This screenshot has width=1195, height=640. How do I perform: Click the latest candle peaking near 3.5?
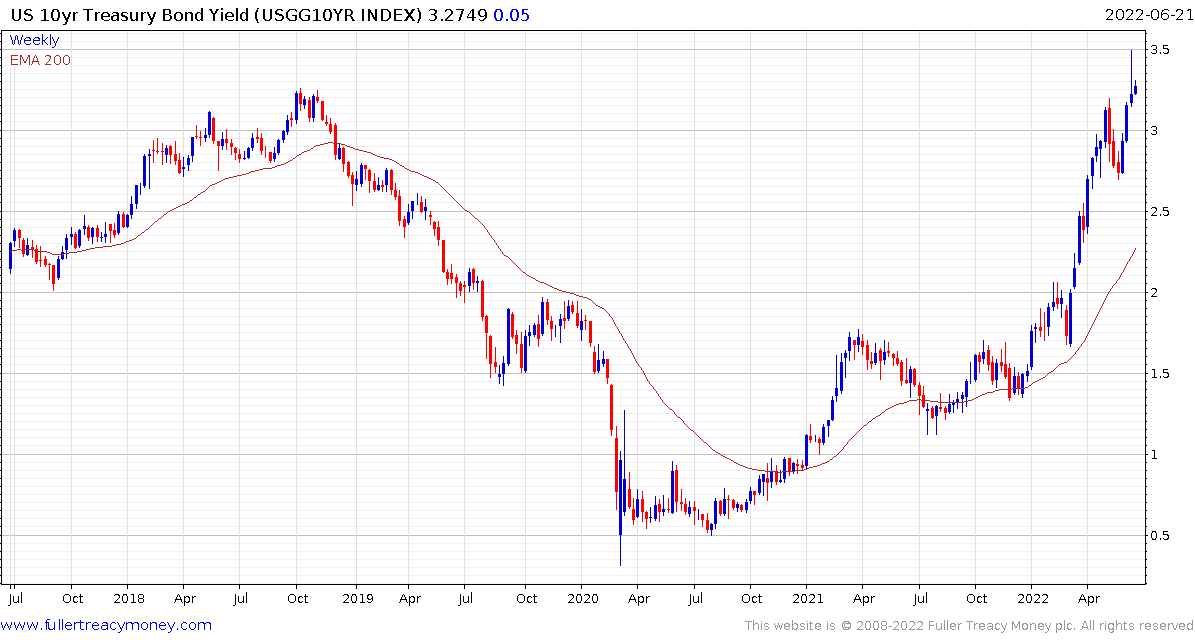pyautogui.click(x=1132, y=78)
